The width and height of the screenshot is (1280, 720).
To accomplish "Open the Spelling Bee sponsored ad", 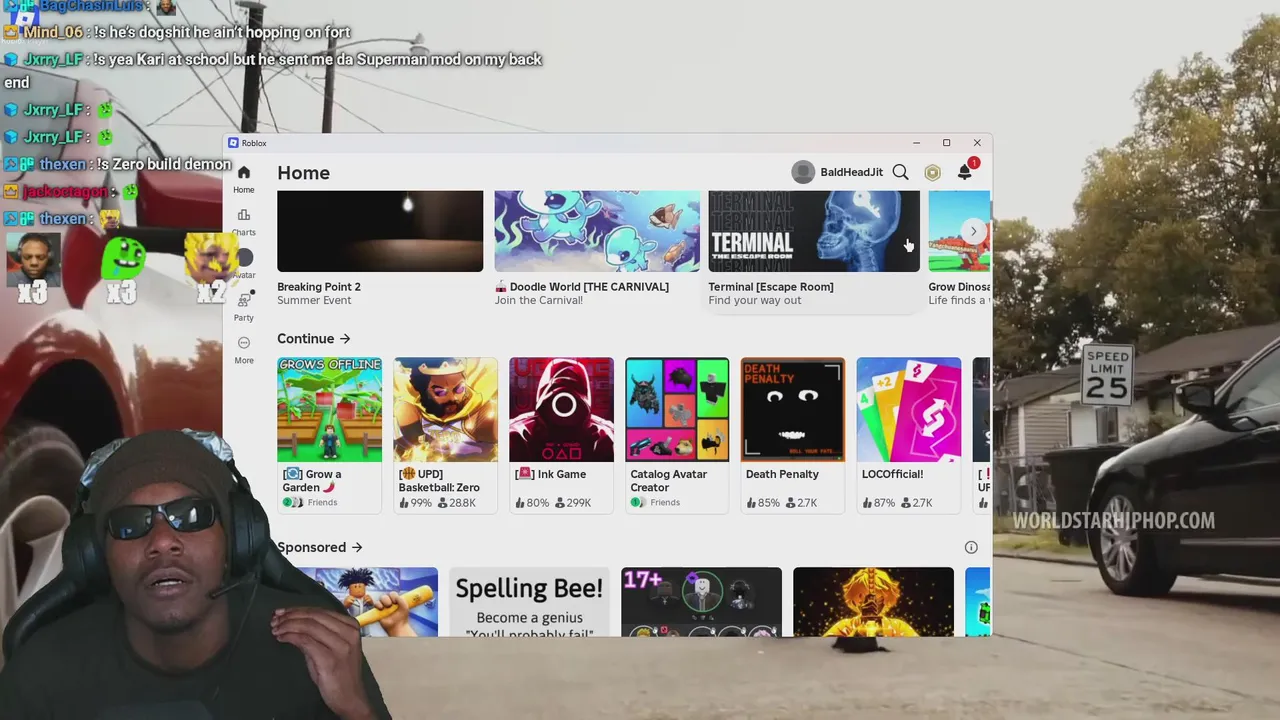I will pos(529,602).
